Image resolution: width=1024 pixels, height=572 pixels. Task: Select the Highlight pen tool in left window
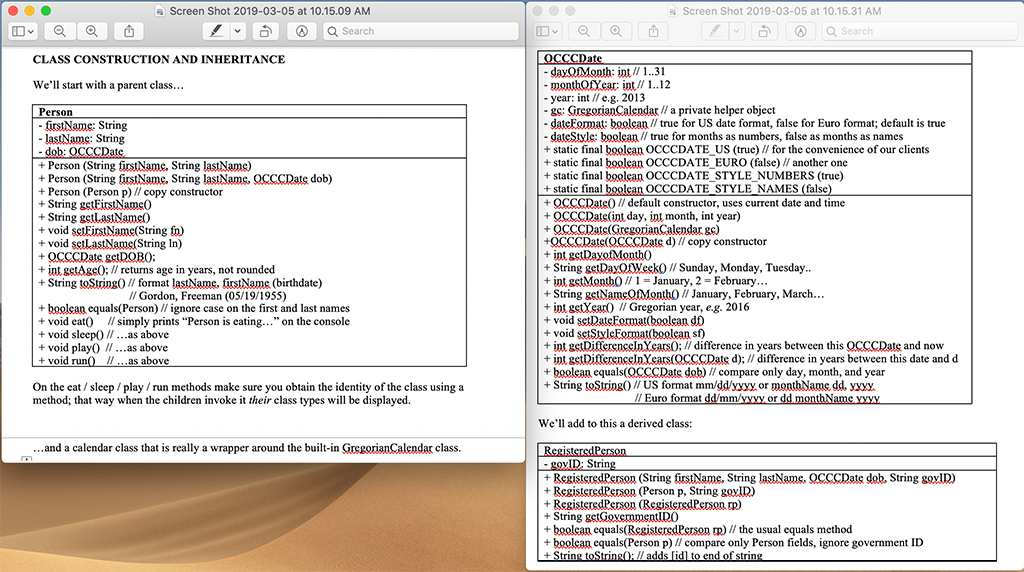(x=216, y=31)
